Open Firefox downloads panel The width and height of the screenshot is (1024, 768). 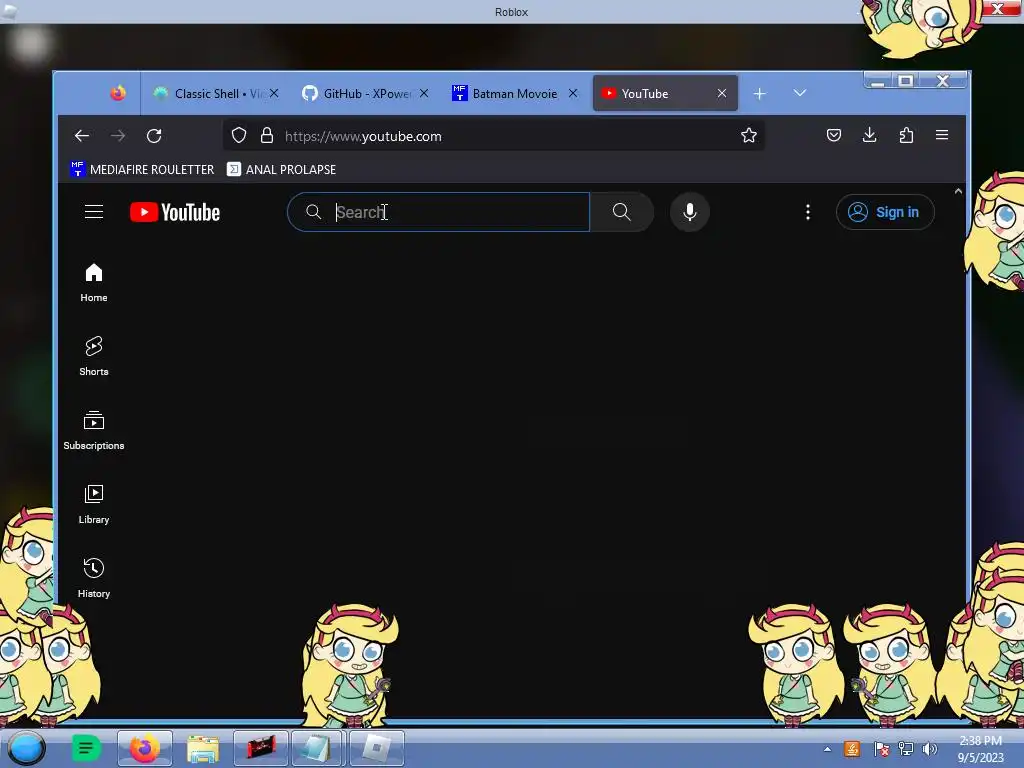click(x=869, y=135)
